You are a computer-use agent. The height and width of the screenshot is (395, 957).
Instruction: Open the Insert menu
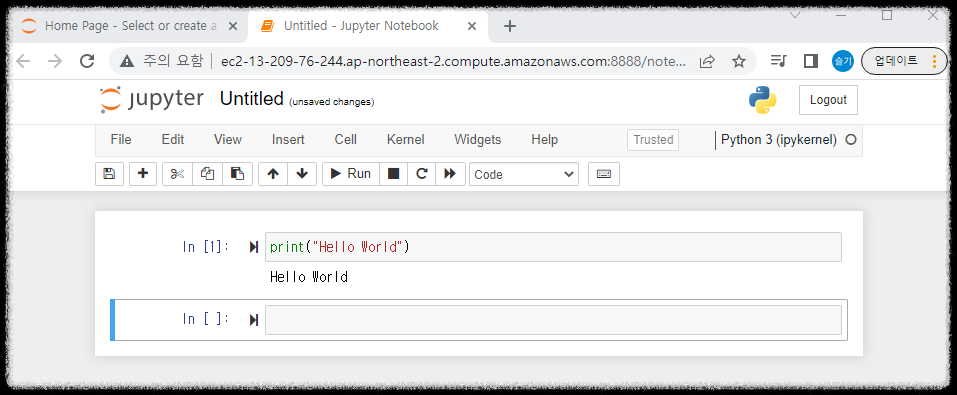[288, 140]
